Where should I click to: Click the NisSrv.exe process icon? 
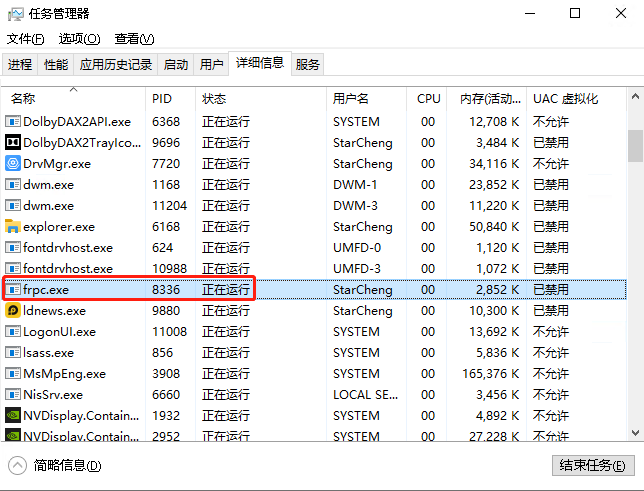(13, 394)
